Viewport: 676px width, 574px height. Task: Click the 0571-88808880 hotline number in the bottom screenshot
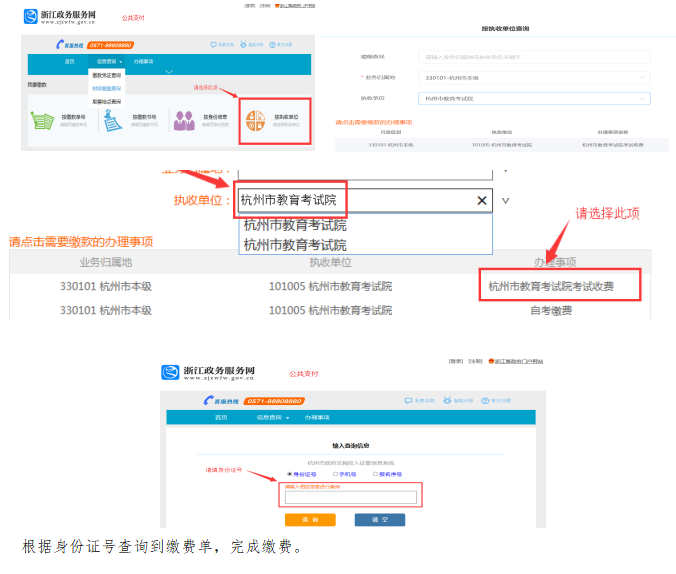tap(274, 401)
